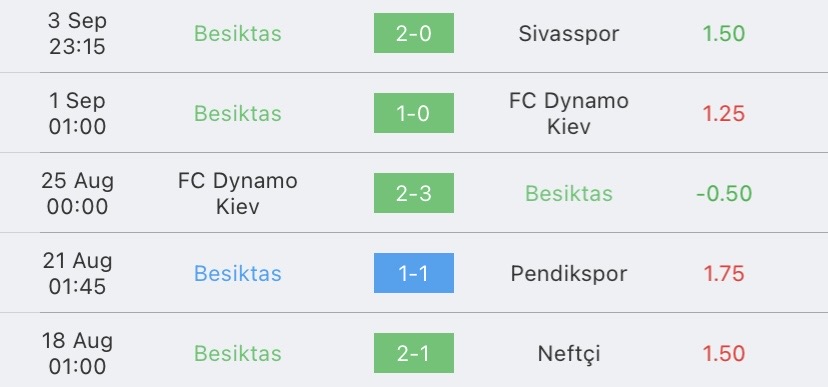828x387 pixels.
Task: Select the blue Besiktas name in Pendikspor match
Action: [x=238, y=273]
